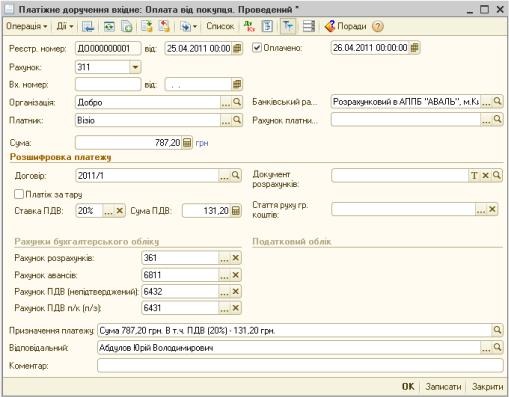Enable the Платіж за тару checkbox
The width and height of the screenshot is (509, 397).
pos(19,194)
